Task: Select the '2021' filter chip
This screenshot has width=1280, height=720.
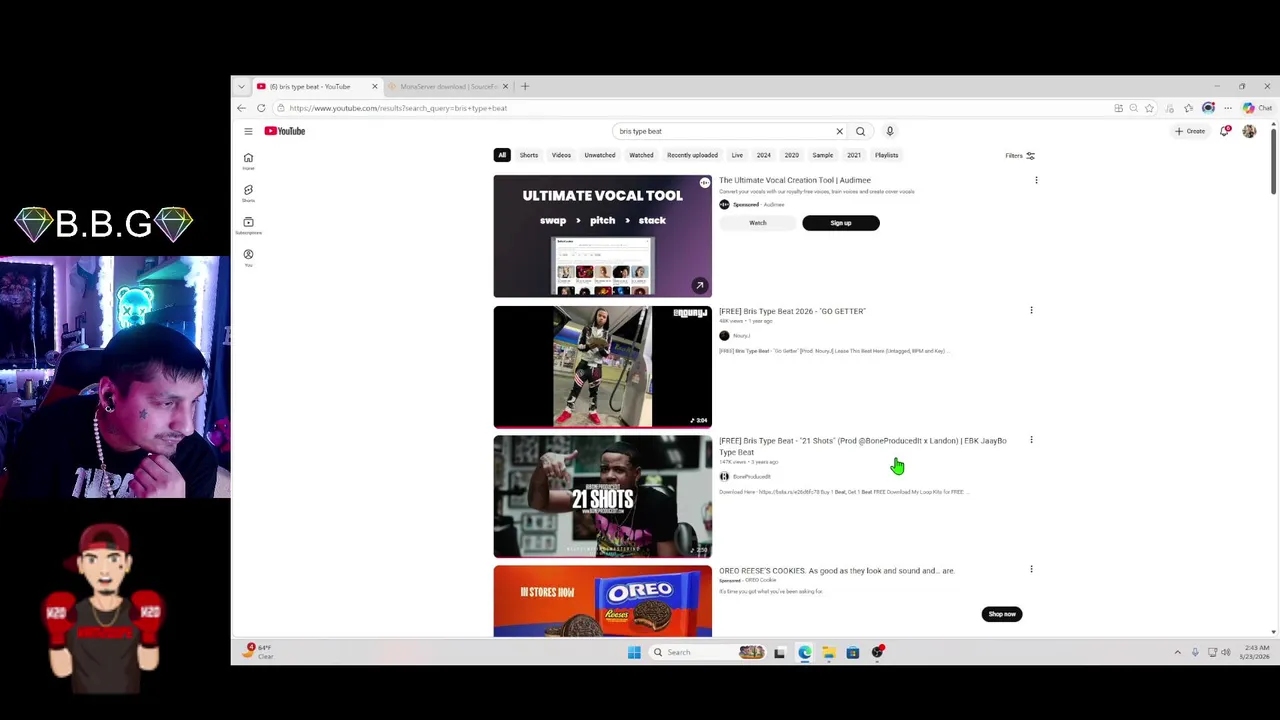Action: [854, 155]
